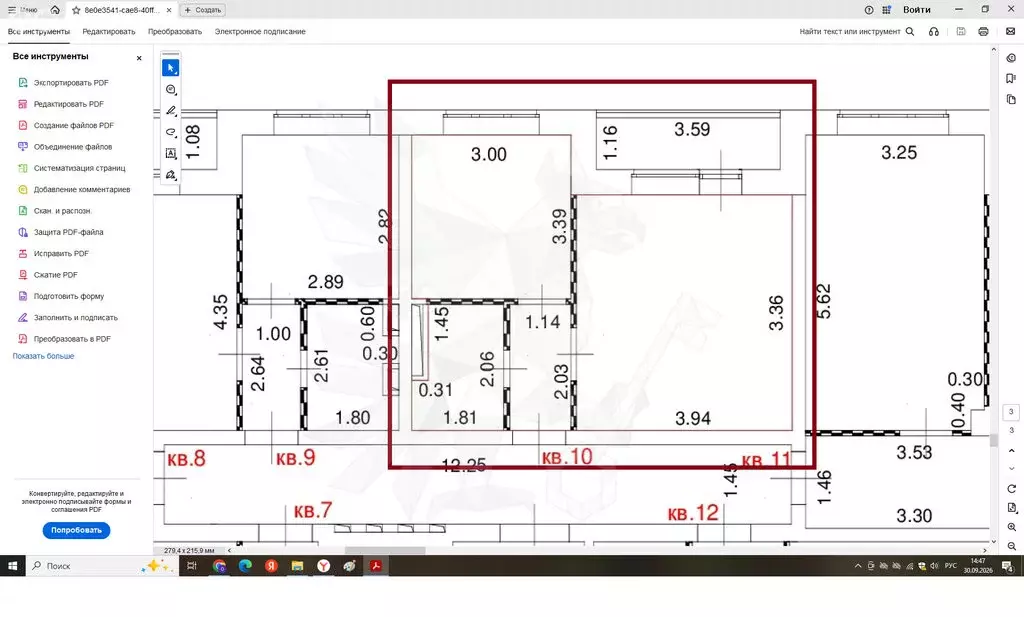Open the page thumbnails panel on the right rail
The height and width of the screenshot is (617, 1024).
[1011, 99]
